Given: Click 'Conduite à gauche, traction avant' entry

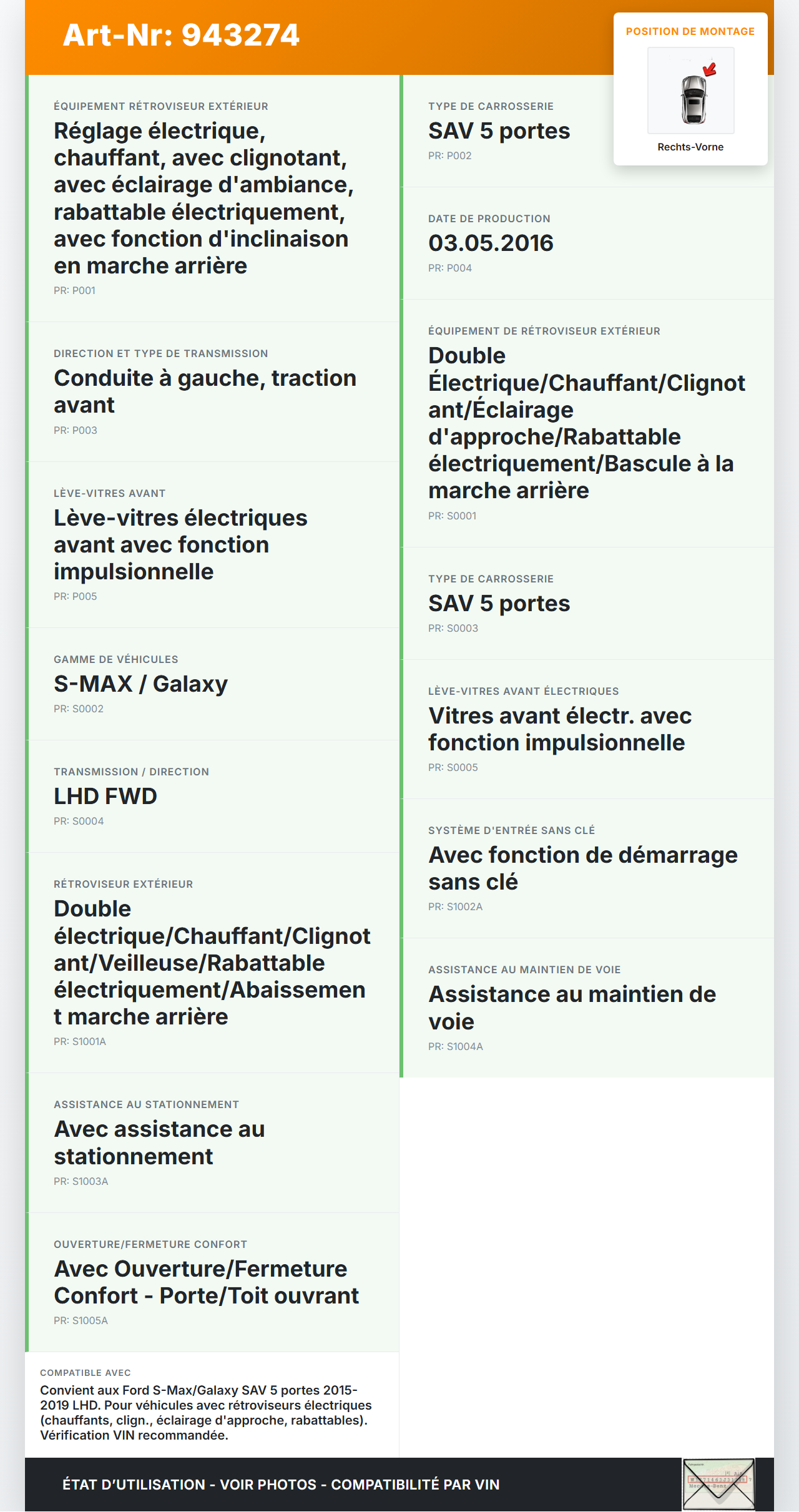Looking at the screenshot, I should coord(205,391).
